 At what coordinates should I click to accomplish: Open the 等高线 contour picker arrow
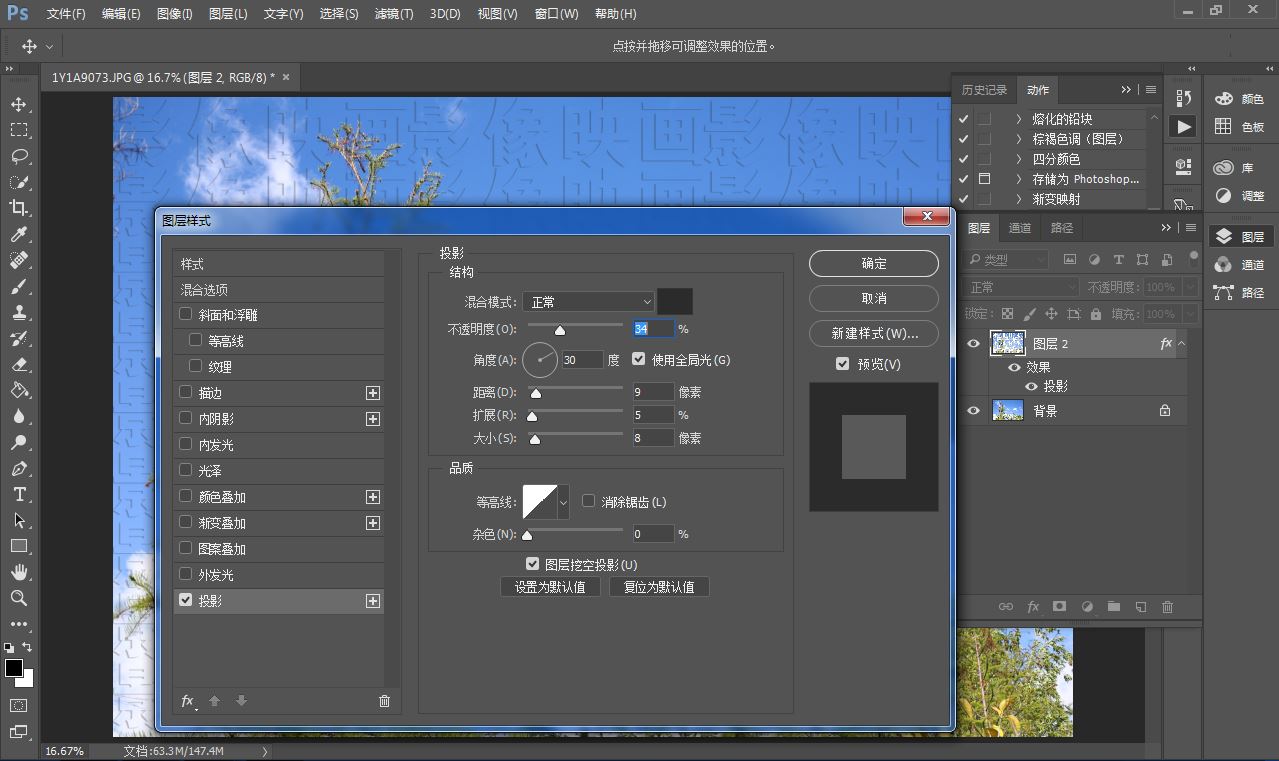(x=563, y=502)
